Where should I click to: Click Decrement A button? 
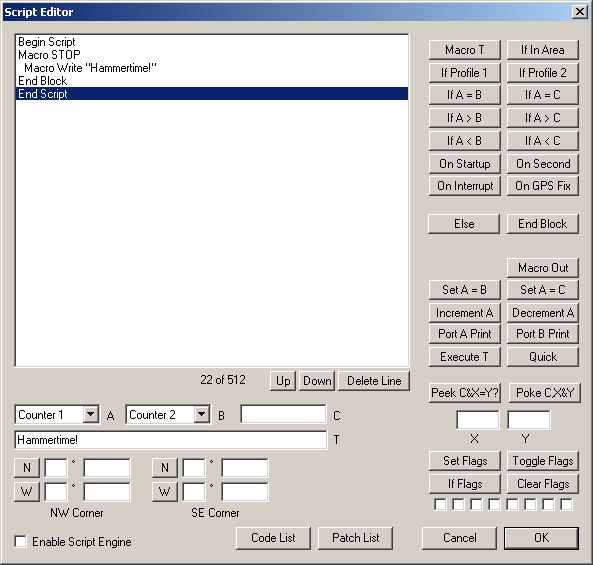tap(543, 313)
